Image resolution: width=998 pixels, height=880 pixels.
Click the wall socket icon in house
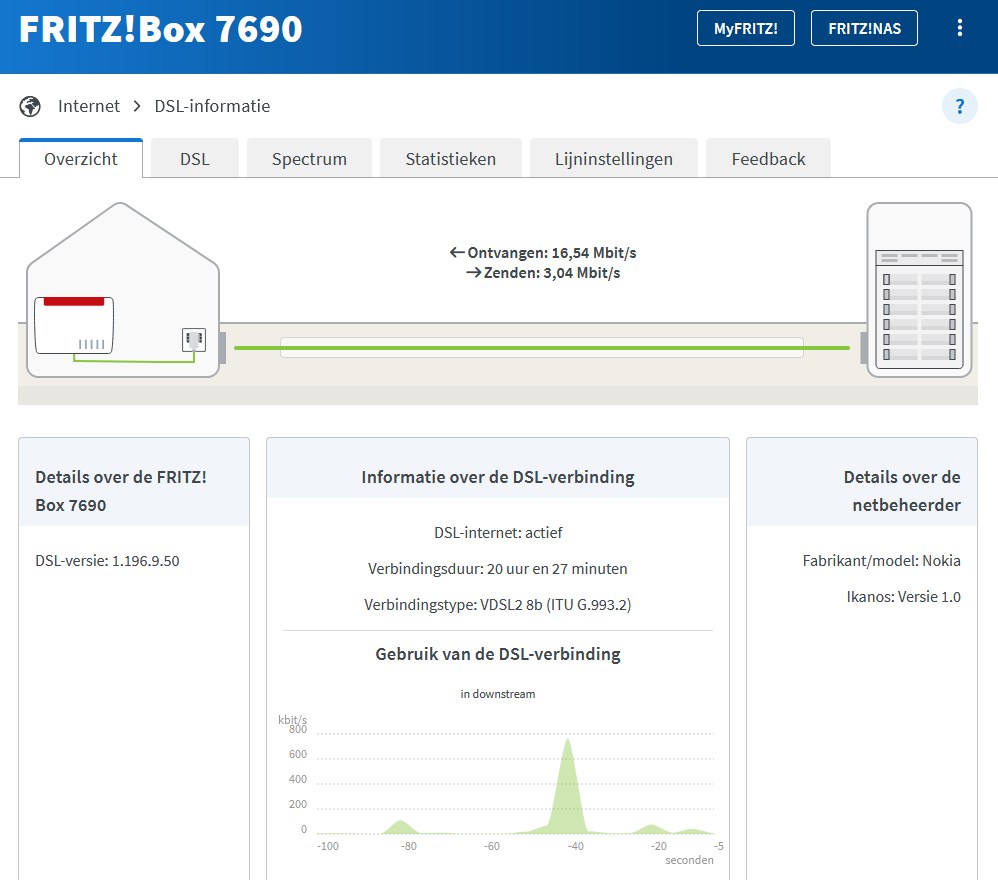pos(193,340)
